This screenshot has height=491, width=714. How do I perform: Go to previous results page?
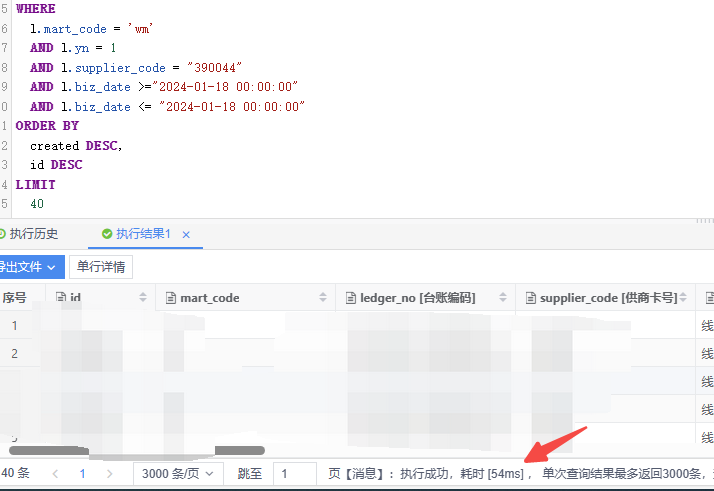point(55,474)
